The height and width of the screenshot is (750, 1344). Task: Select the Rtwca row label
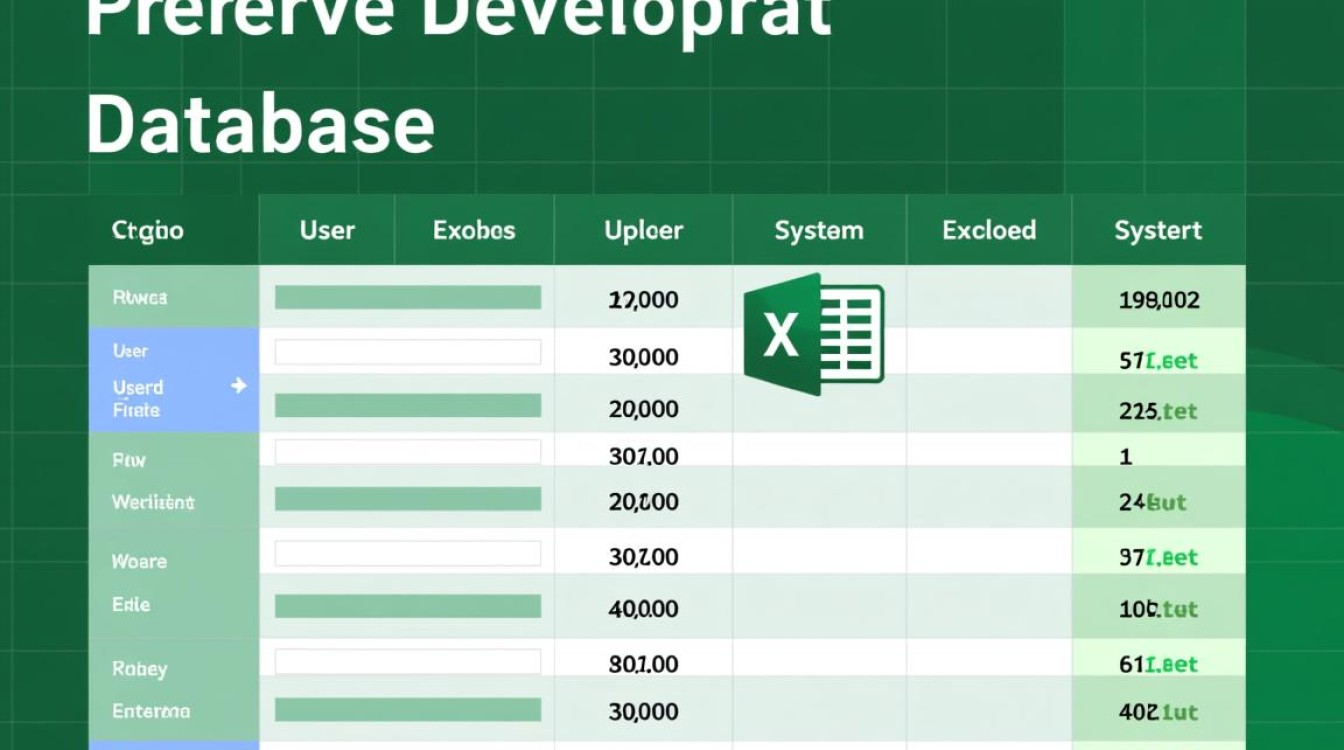tap(140, 298)
